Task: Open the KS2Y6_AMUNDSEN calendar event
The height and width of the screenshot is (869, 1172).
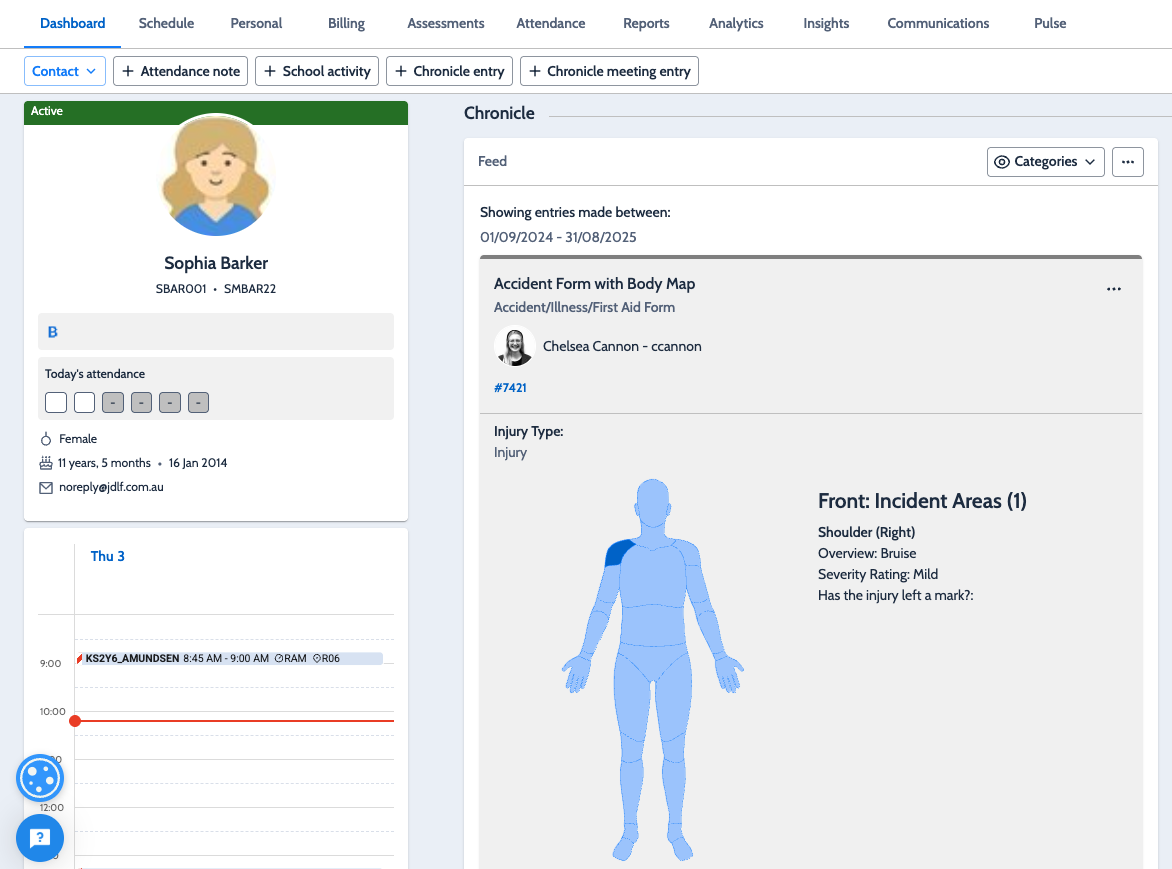Action: pos(230,659)
